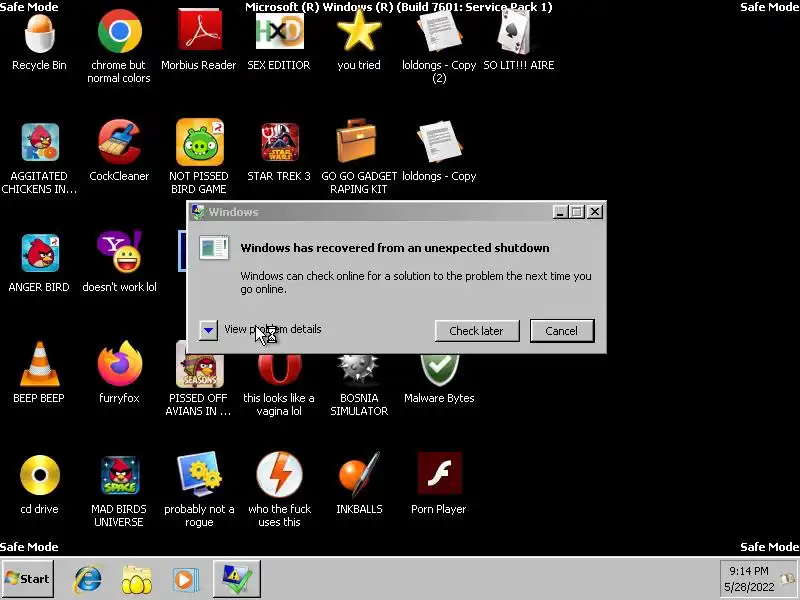The image size is (800, 600).
Task: Click the Cancel button in dialog
Action: pyautogui.click(x=562, y=331)
